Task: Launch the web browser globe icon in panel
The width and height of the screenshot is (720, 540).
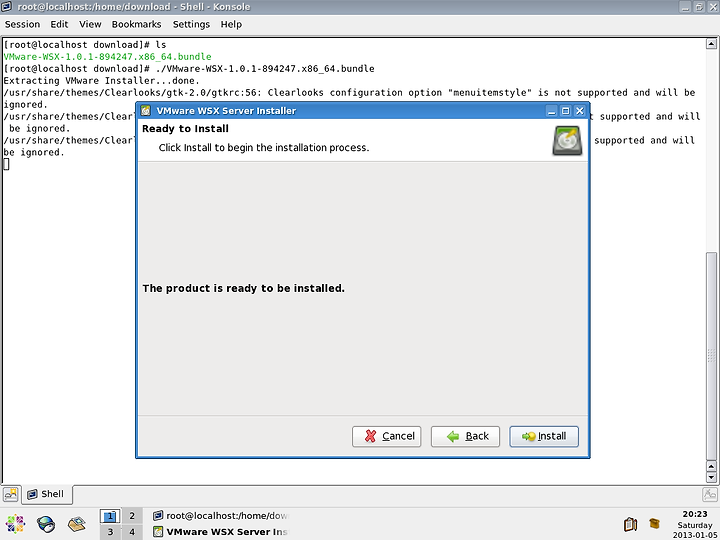Action: point(46,524)
